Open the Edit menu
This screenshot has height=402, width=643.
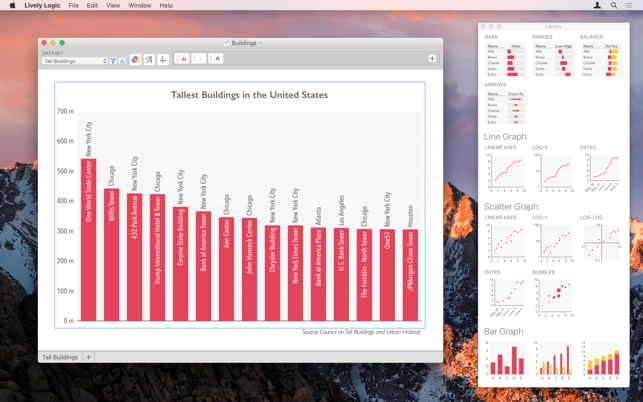(92, 5)
